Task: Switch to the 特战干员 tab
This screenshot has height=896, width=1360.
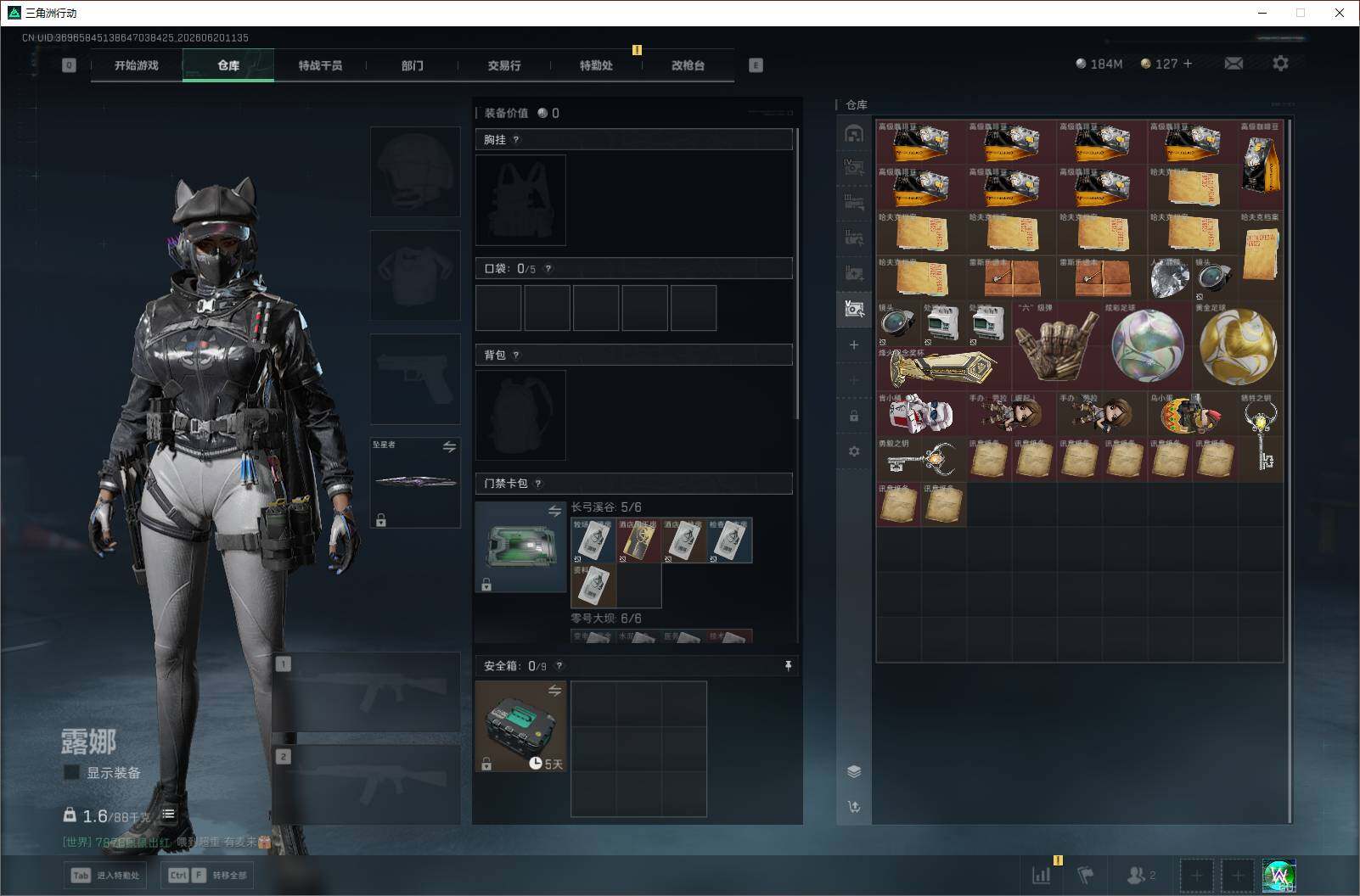Action: point(320,65)
